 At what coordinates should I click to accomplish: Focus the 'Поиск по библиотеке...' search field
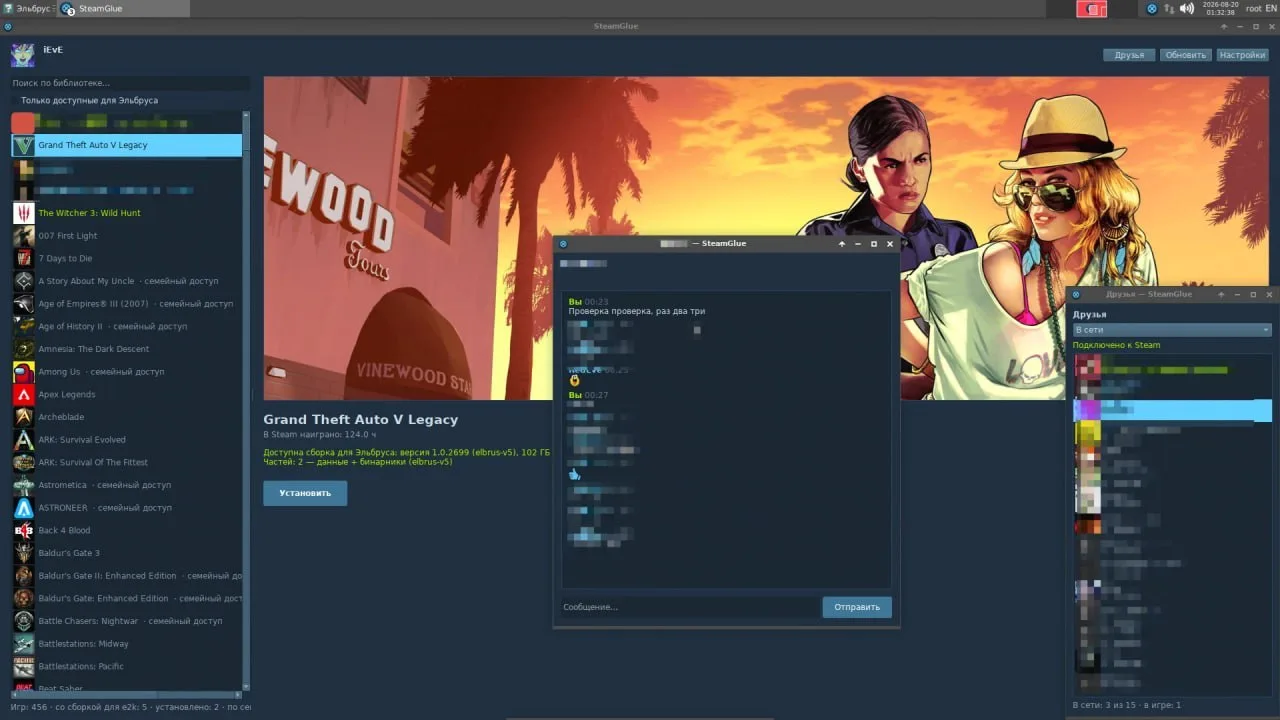pos(130,83)
